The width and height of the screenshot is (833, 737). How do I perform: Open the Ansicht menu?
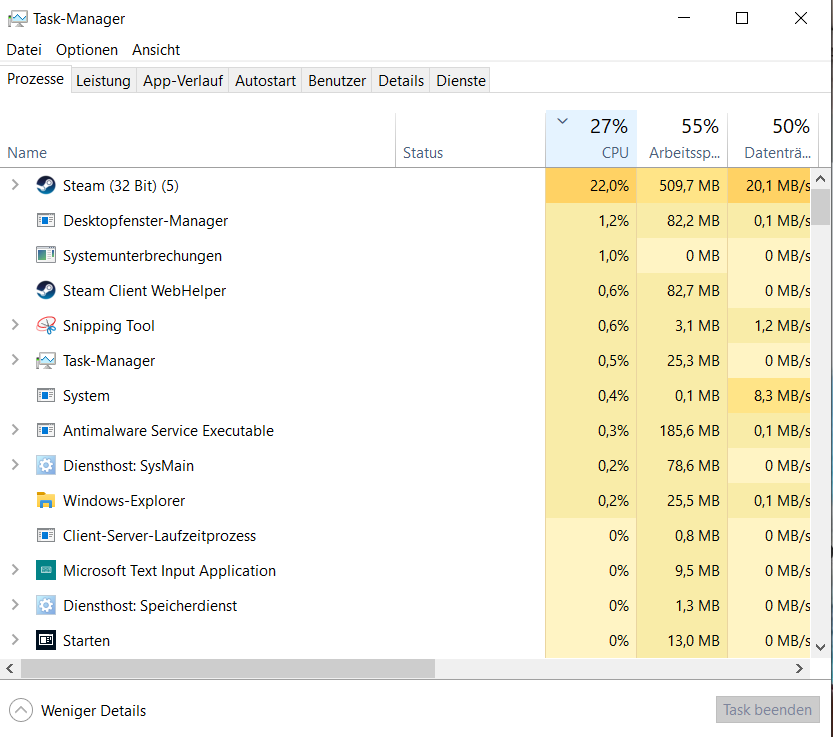156,50
